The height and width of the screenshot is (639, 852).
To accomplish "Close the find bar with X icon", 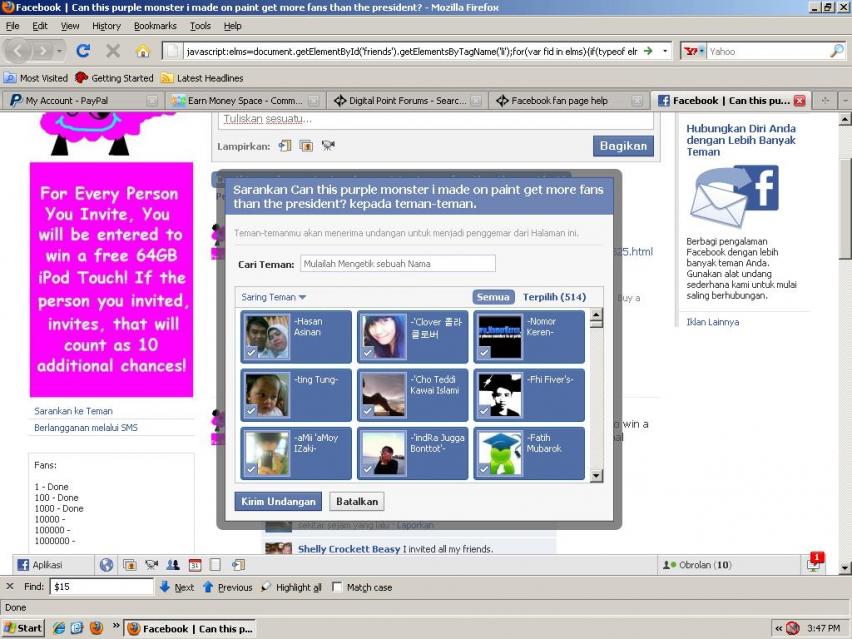I will tap(10, 587).
